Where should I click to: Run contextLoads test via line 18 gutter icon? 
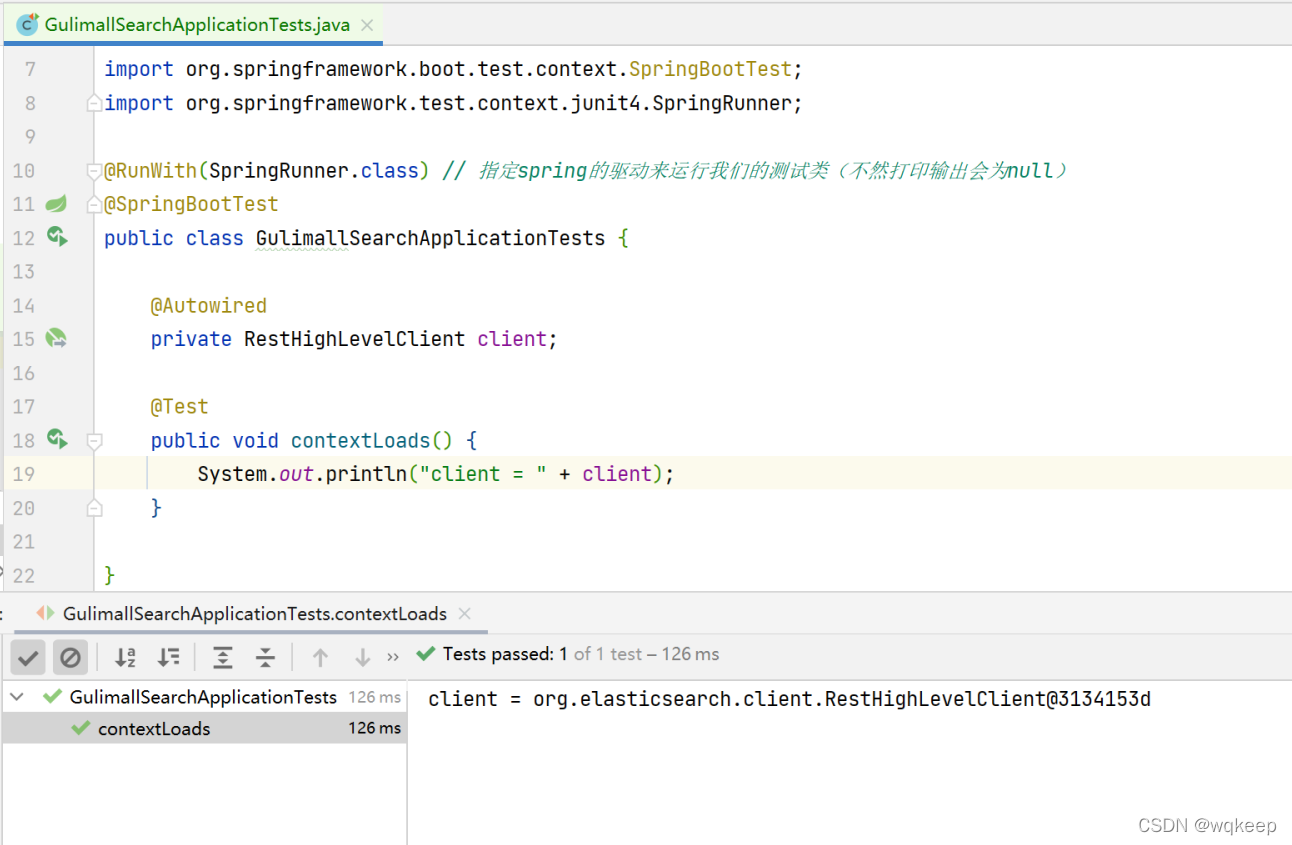coord(57,439)
